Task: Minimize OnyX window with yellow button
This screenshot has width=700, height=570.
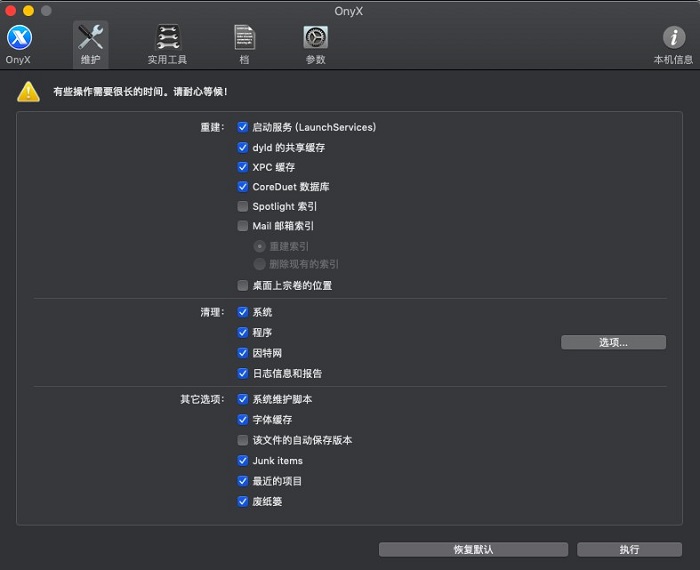Action: (x=29, y=10)
